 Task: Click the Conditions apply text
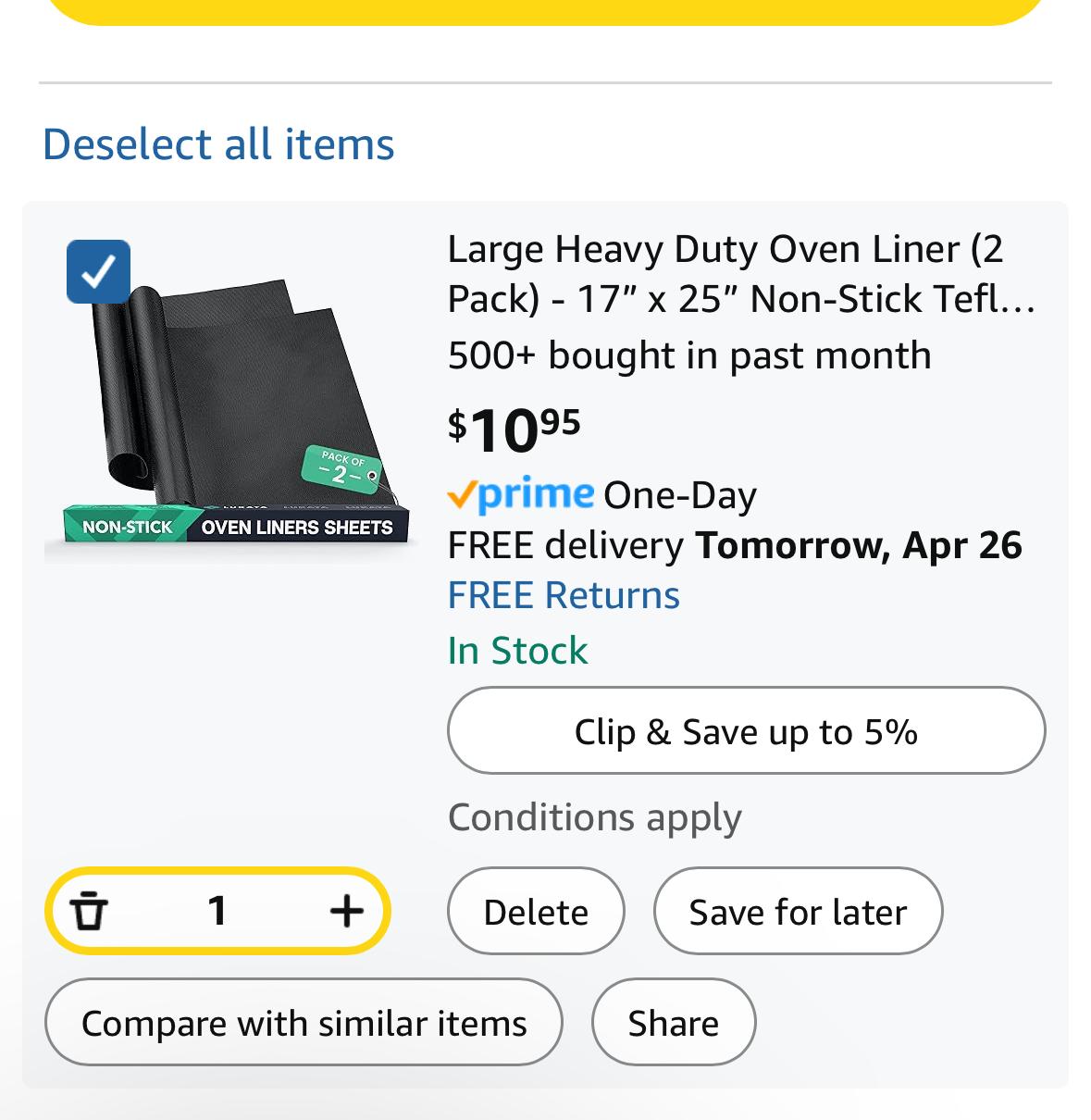[x=594, y=818]
